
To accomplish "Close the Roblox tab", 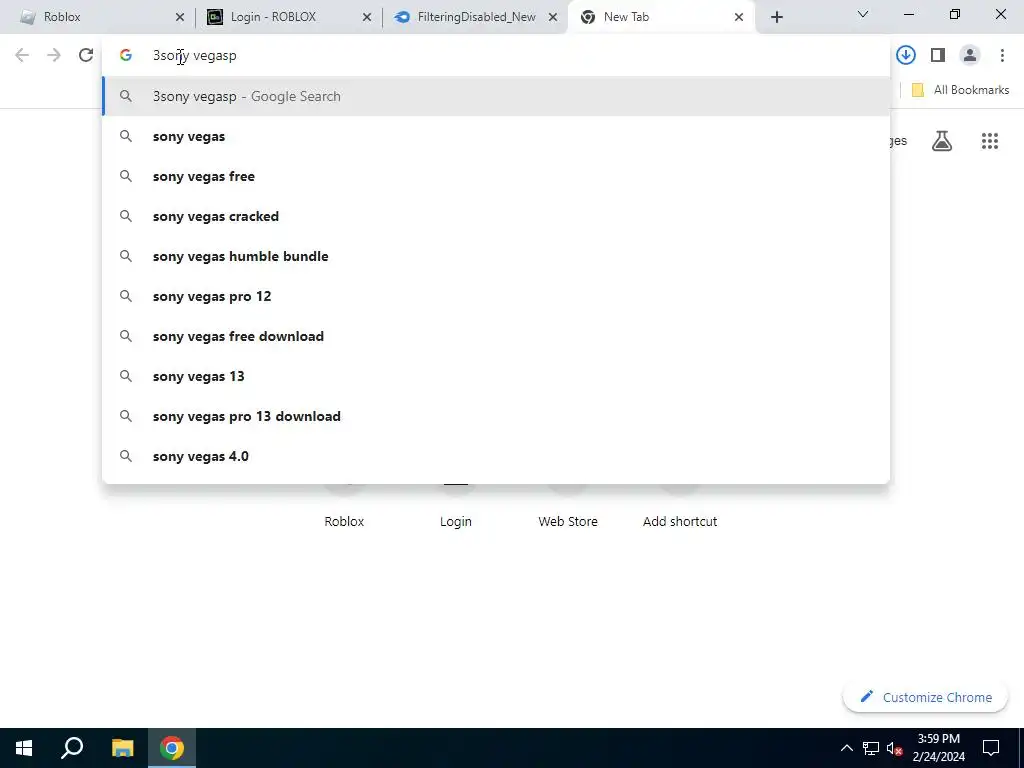I will tap(180, 18).
